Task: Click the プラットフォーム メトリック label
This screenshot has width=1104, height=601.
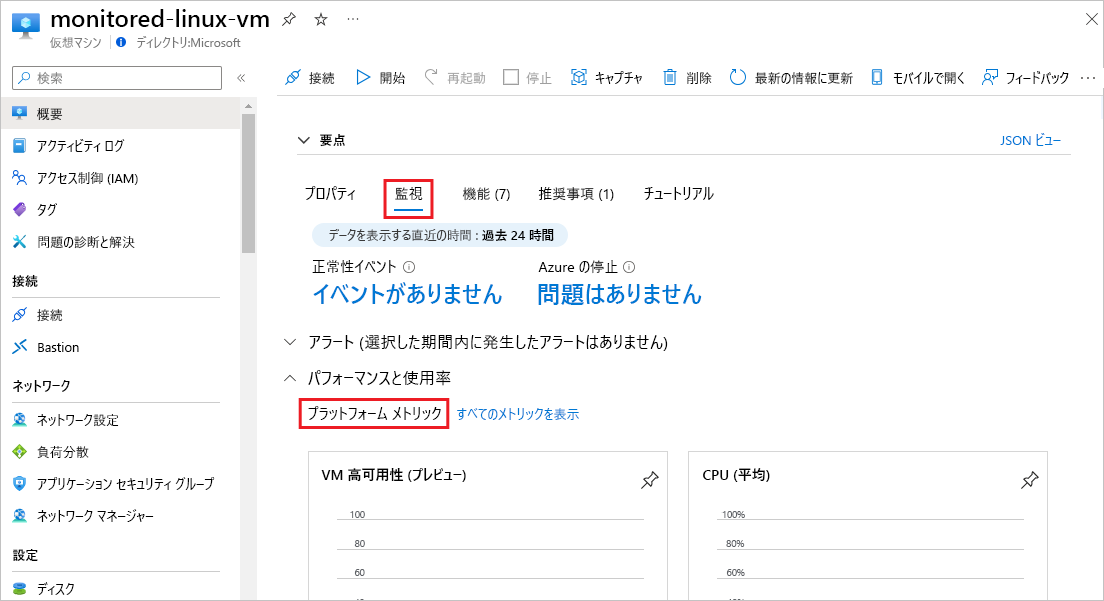Action: (375, 413)
